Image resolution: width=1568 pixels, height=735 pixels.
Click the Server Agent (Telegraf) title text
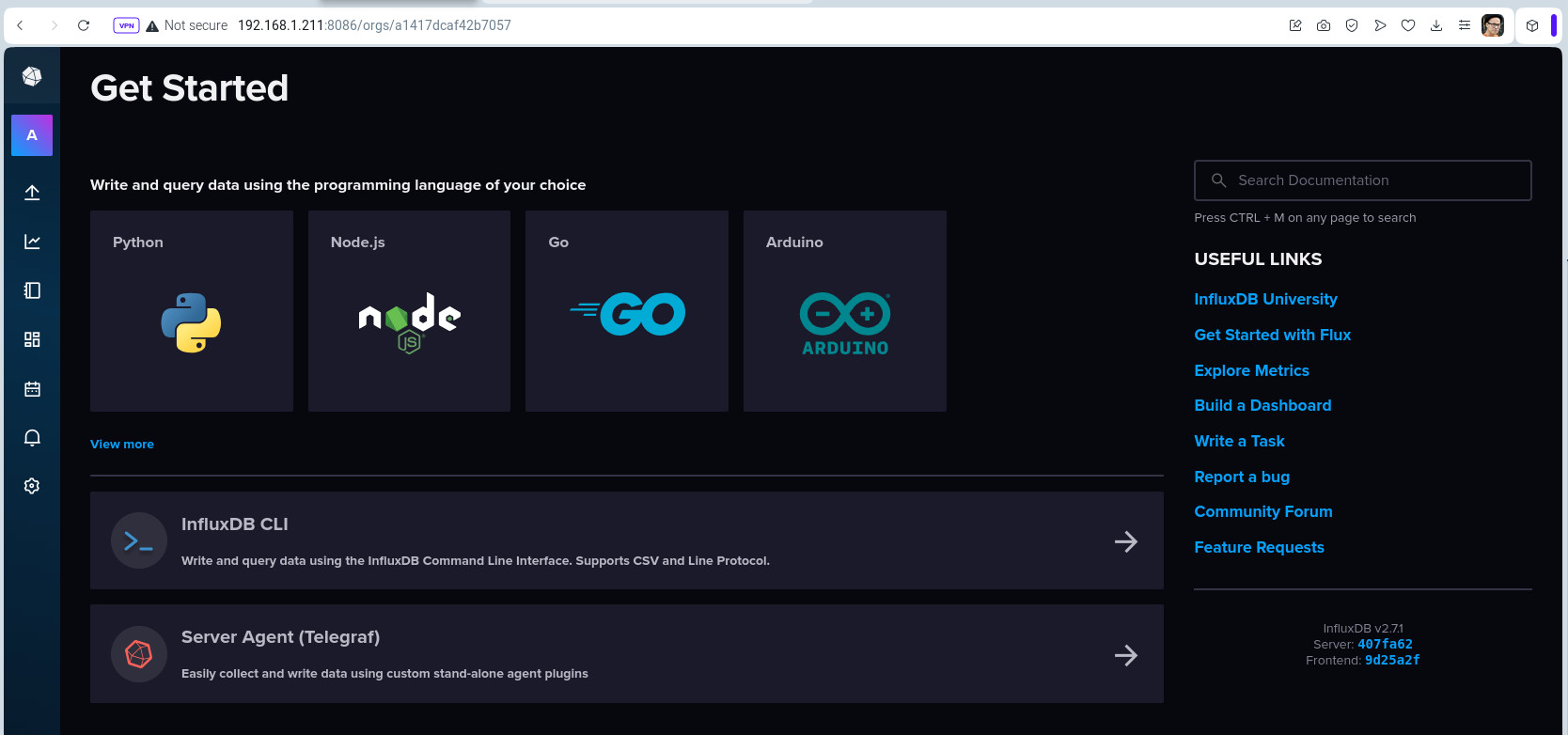pyautogui.click(x=281, y=636)
